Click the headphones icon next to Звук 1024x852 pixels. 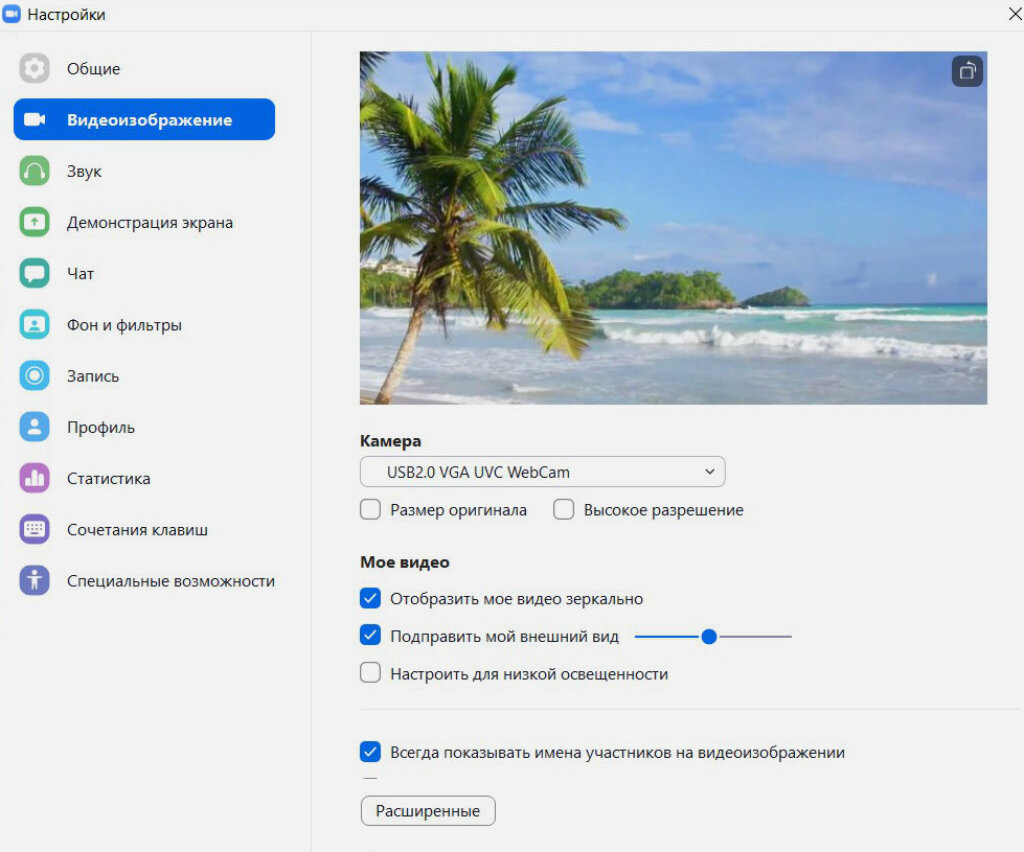coord(34,171)
